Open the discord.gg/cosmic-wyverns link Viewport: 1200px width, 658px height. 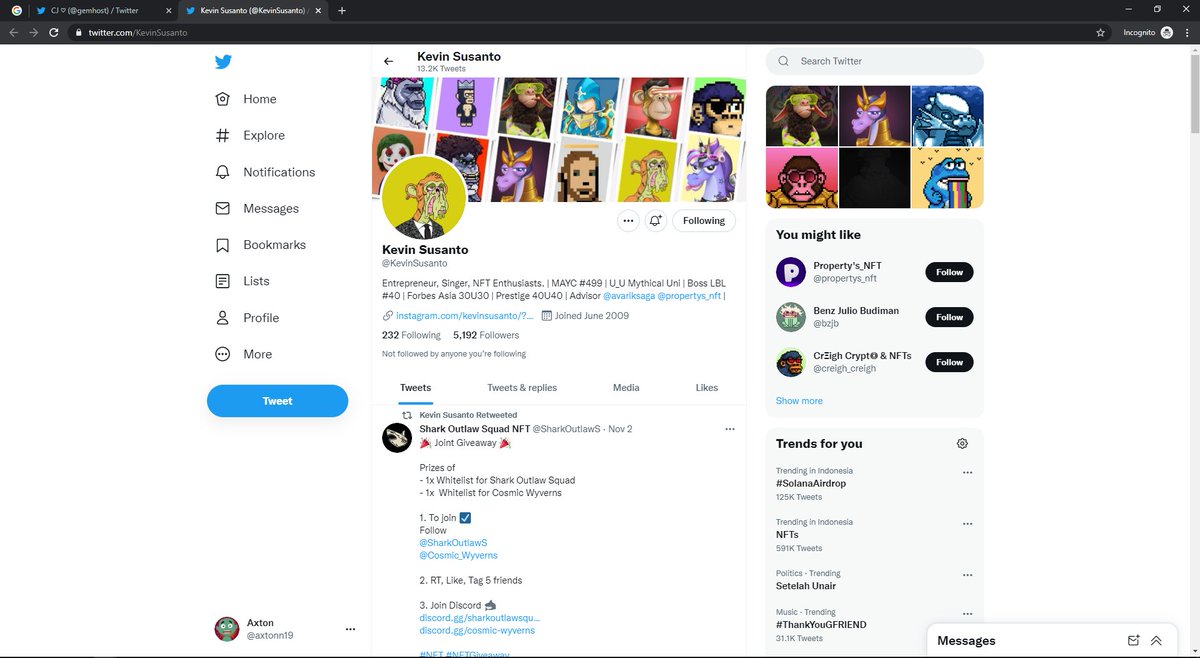pos(477,630)
